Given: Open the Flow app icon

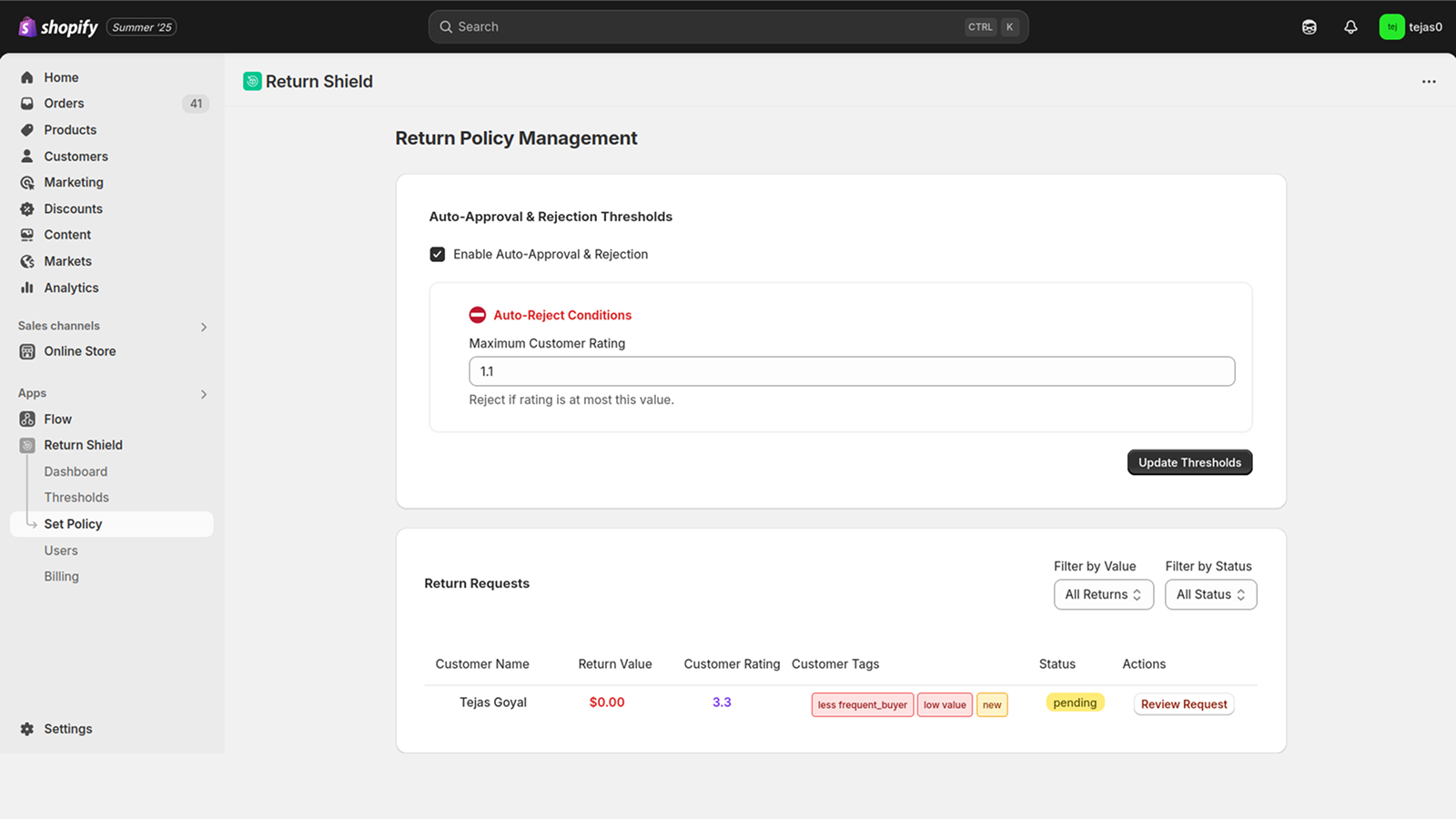Looking at the screenshot, I should 27,419.
